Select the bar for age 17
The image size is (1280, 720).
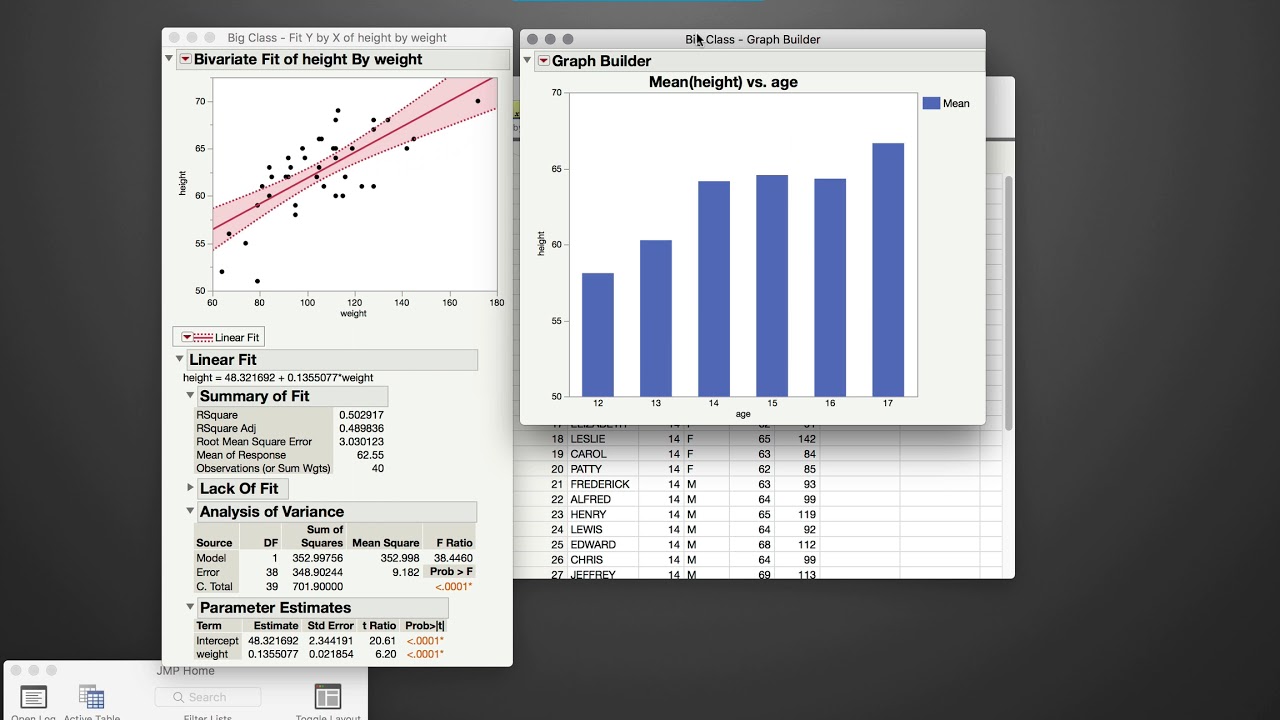tap(888, 270)
